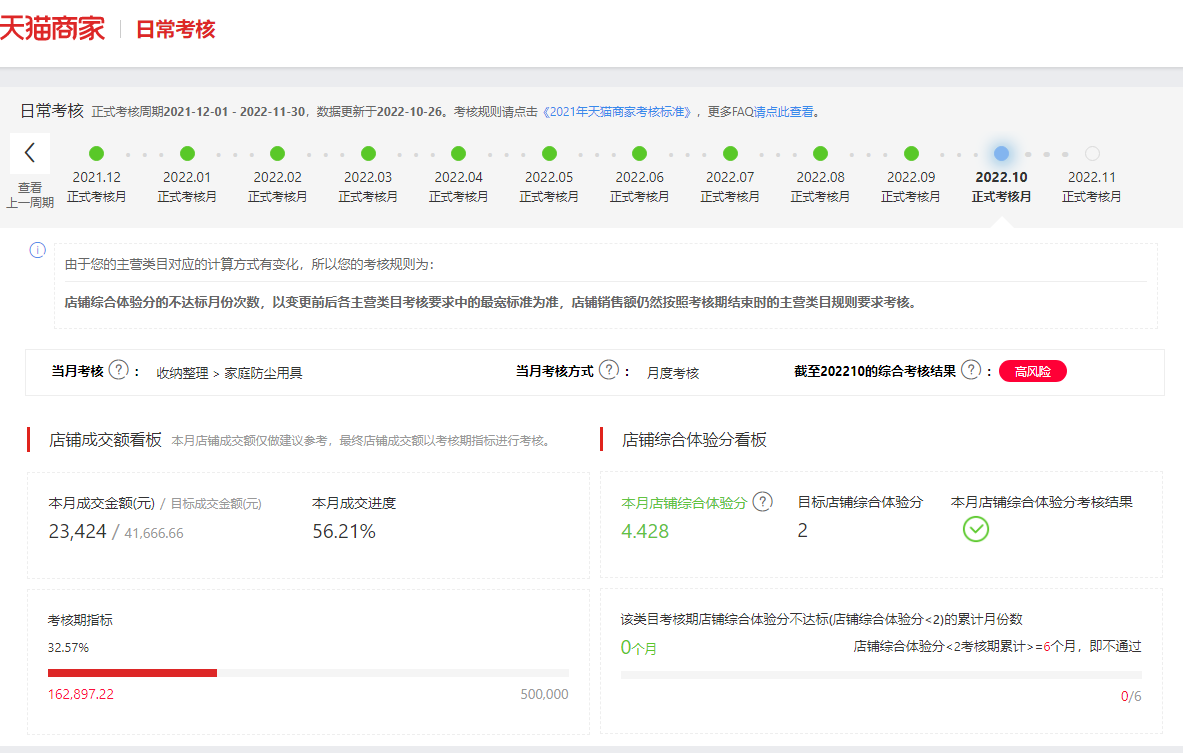This screenshot has width=1183, height=753.
Task: Click the 0个月 below-standard month count
Action: pyautogui.click(x=638, y=647)
